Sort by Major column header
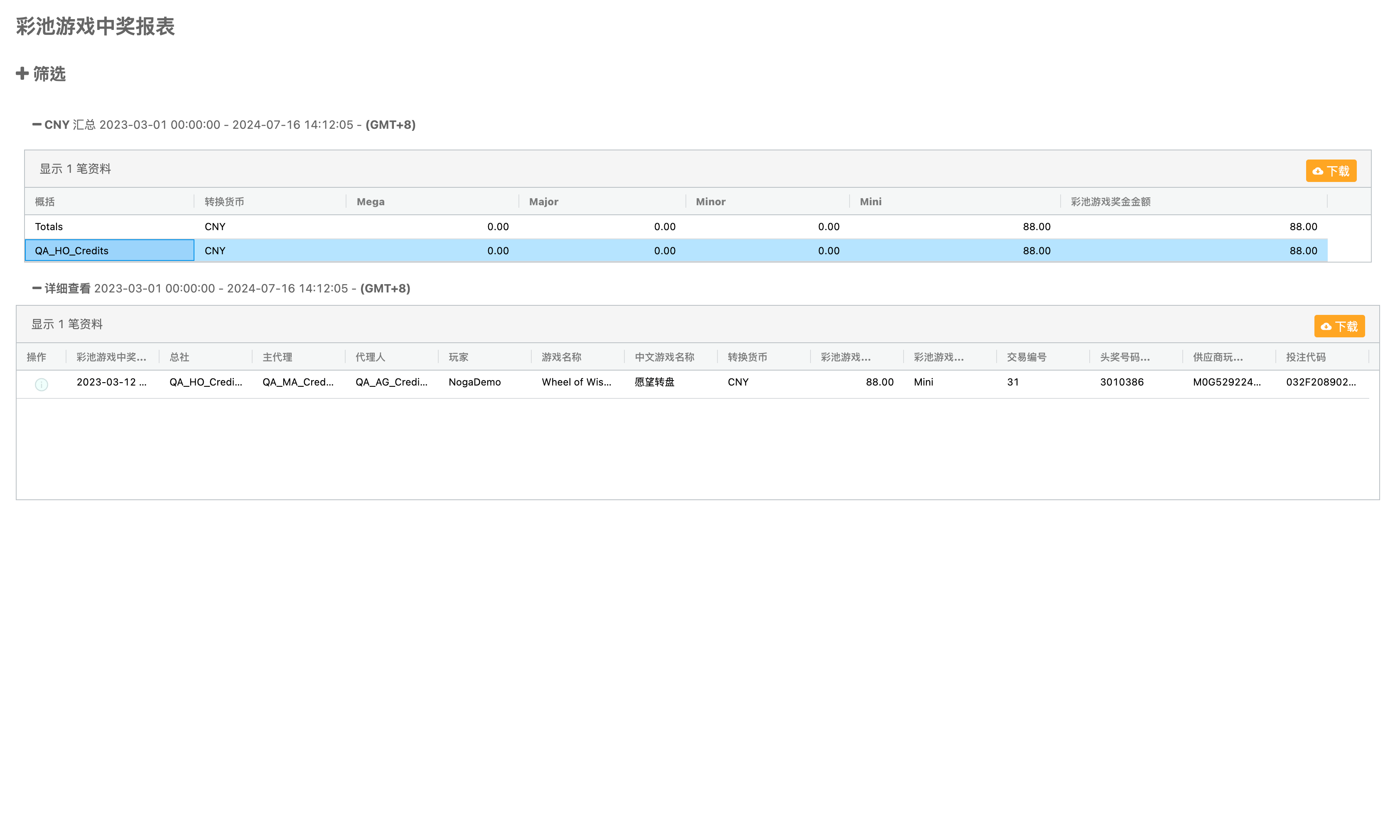 coord(543,201)
